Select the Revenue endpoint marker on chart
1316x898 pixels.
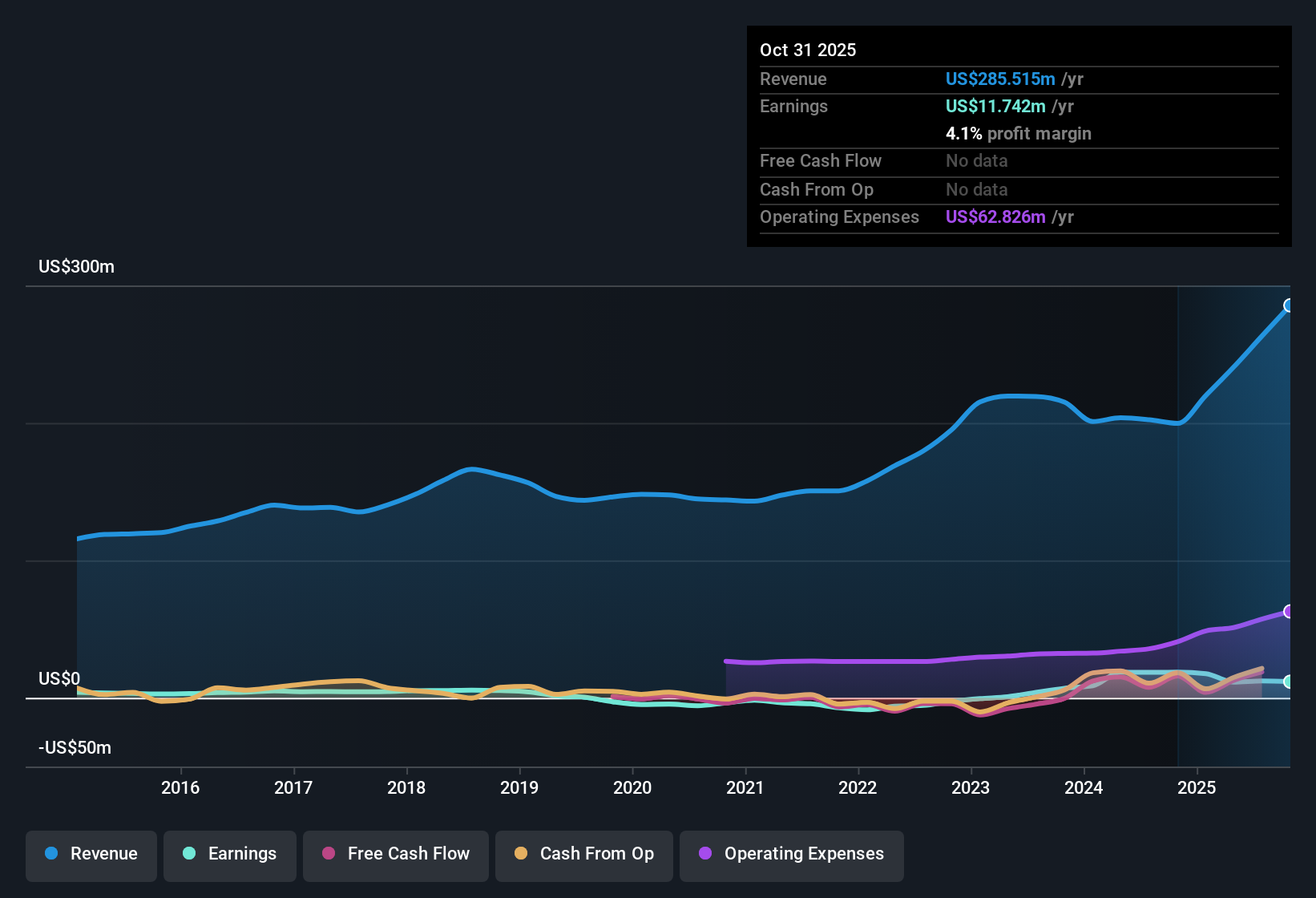[x=1289, y=305]
